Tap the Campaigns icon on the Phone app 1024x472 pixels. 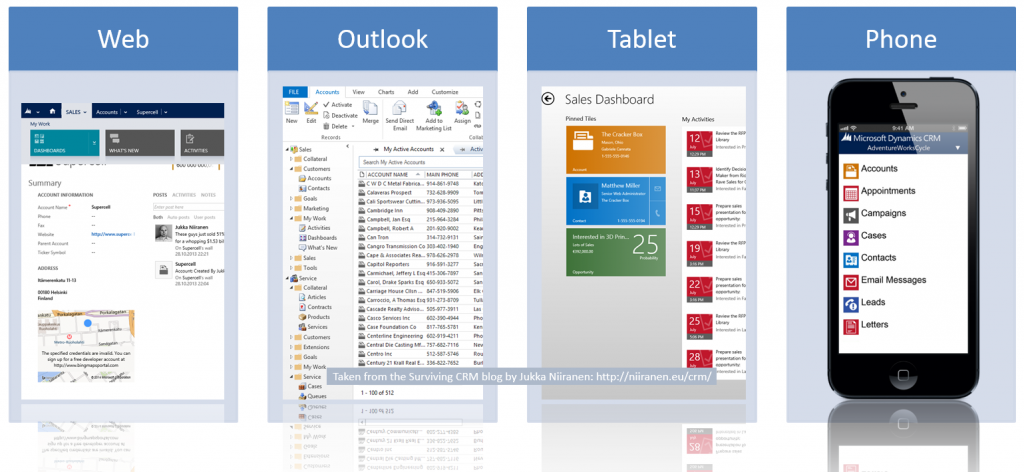[850, 215]
